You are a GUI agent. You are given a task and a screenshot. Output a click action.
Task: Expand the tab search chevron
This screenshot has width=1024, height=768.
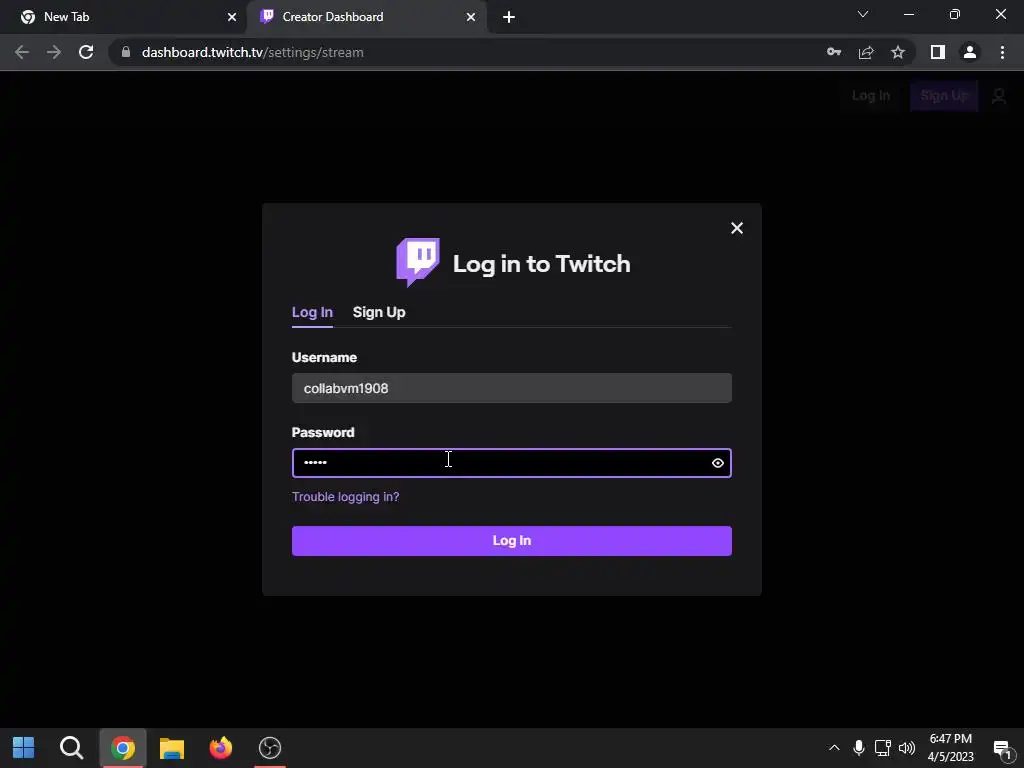863,14
